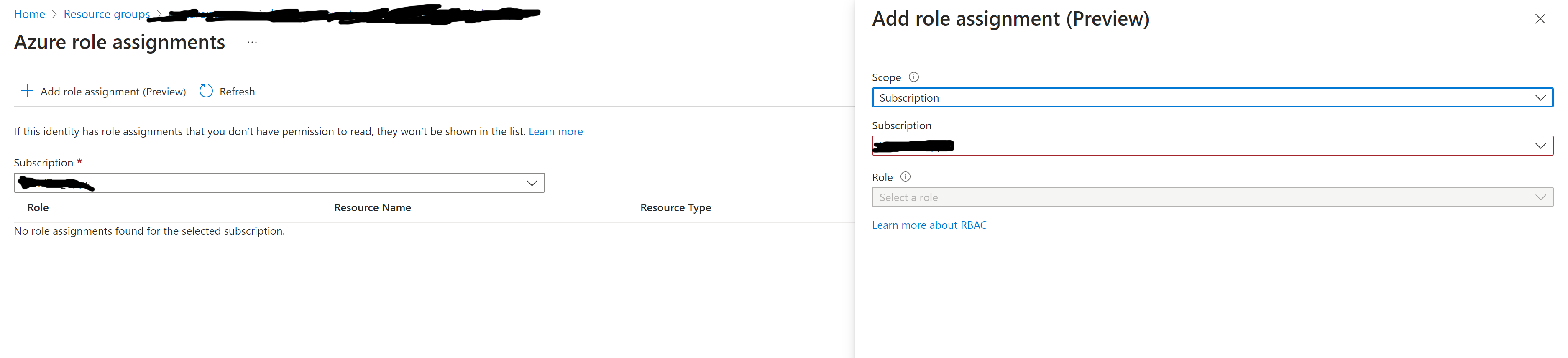Image resolution: width=1568 pixels, height=358 pixels.
Task: Click the Scope info icon
Action: tap(913, 77)
